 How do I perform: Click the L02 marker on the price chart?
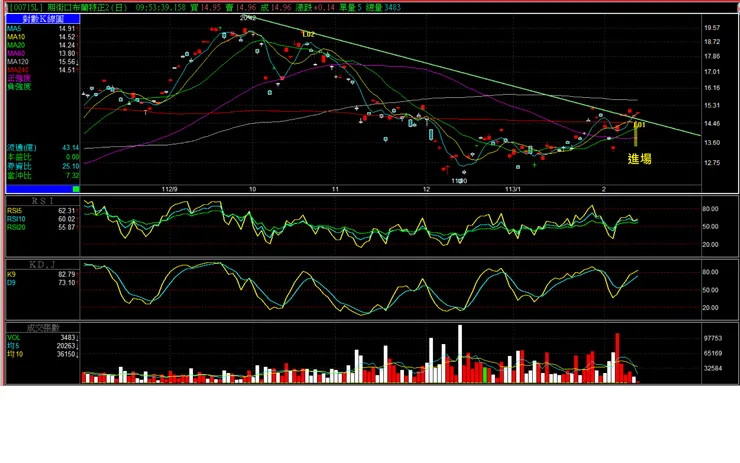308,34
